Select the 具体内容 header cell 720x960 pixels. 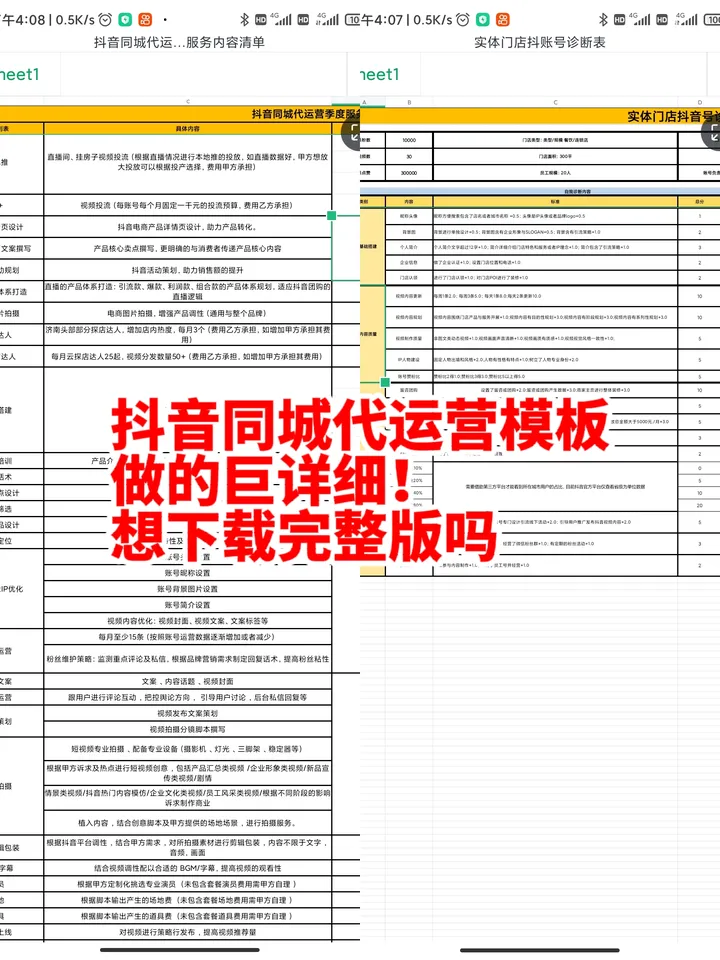coord(187,129)
